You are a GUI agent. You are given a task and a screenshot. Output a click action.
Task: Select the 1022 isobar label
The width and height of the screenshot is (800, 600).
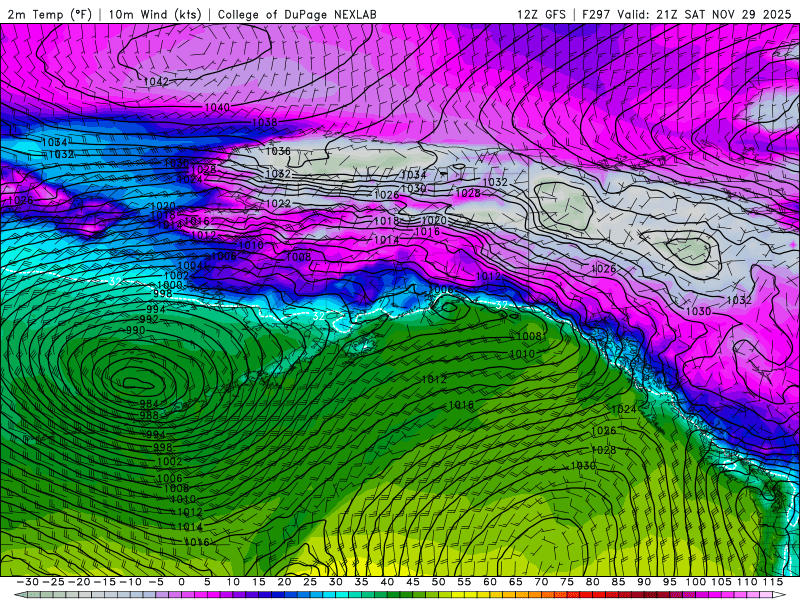[x=279, y=203]
